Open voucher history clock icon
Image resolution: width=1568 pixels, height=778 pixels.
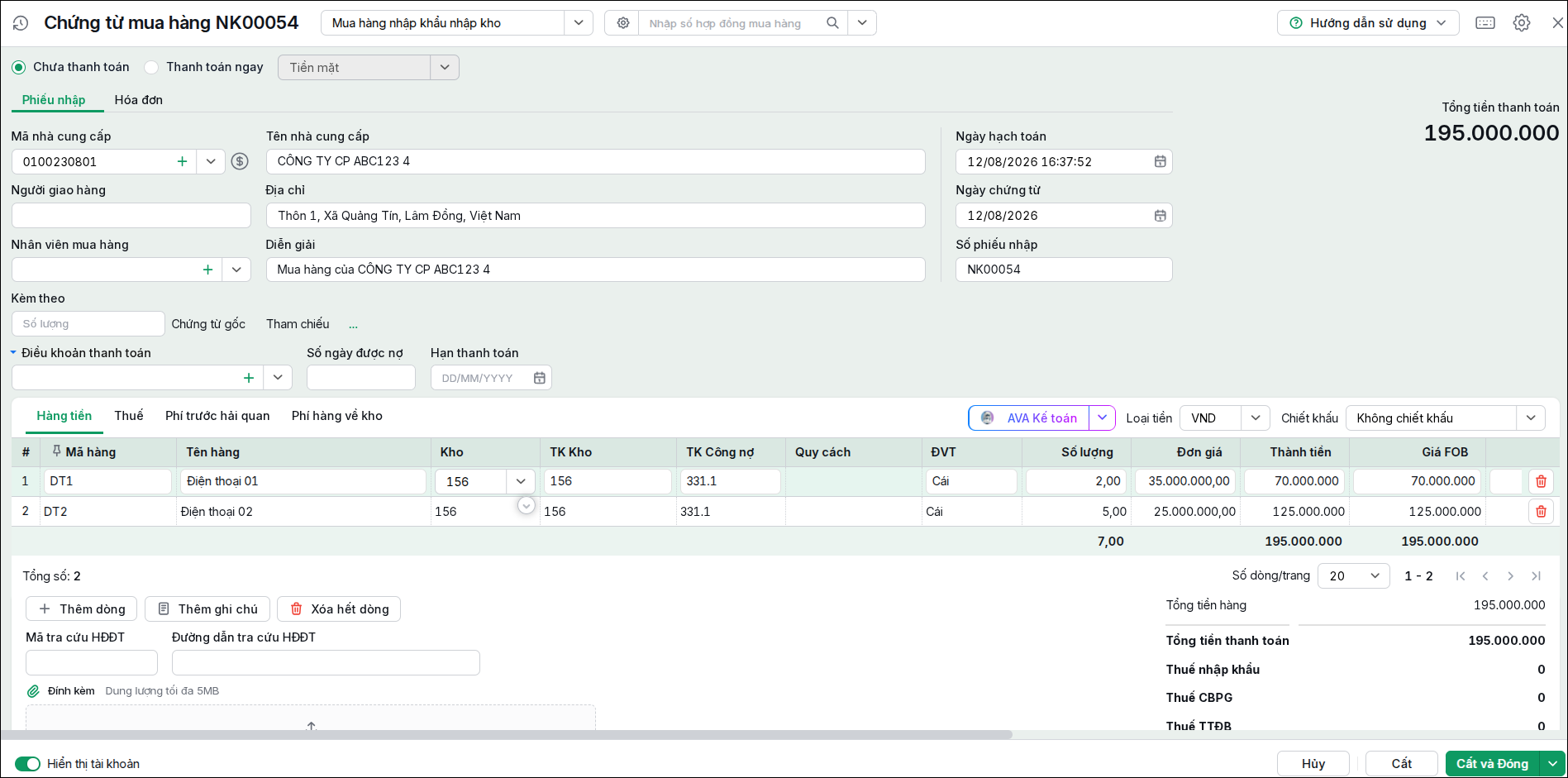point(21,23)
